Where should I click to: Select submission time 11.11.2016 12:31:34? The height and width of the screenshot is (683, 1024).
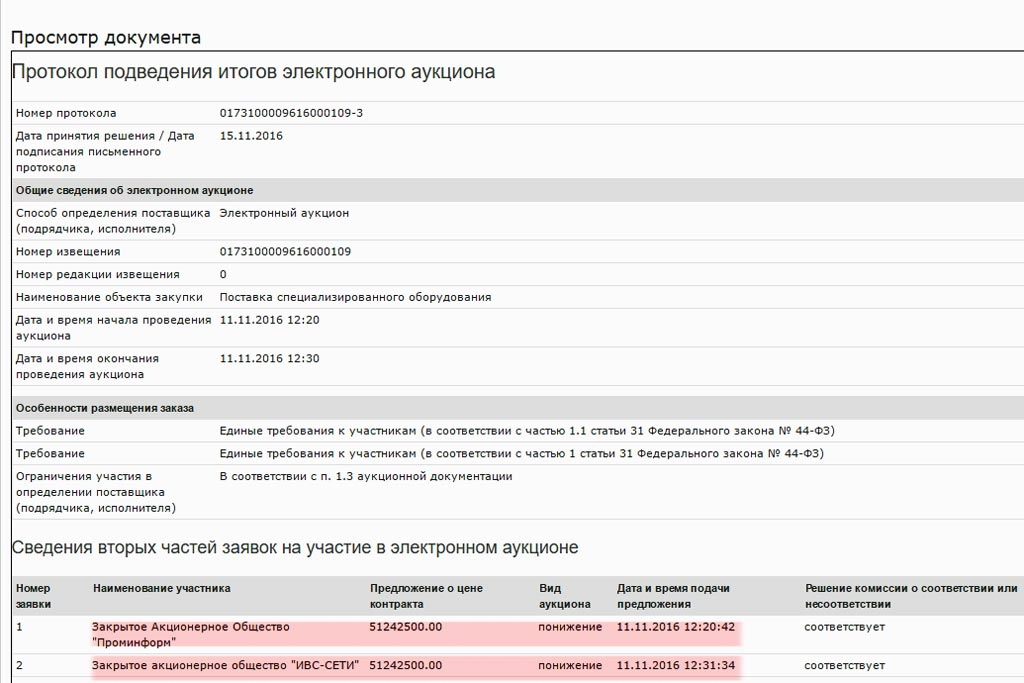pyautogui.click(x=675, y=665)
